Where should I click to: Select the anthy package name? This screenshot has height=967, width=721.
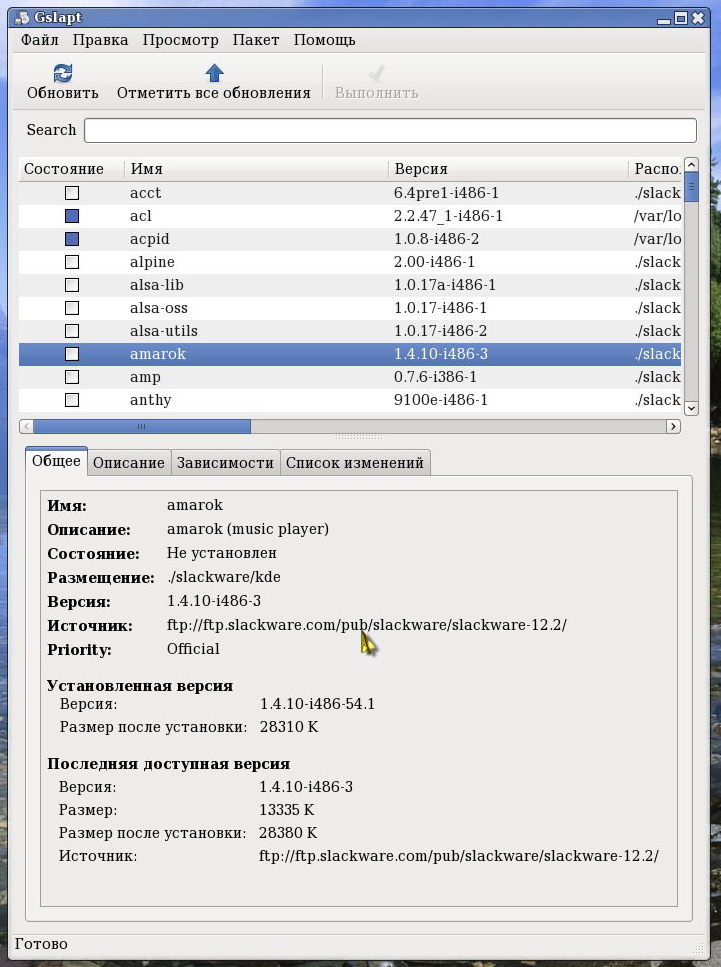pyautogui.click(x=150, y=400)
